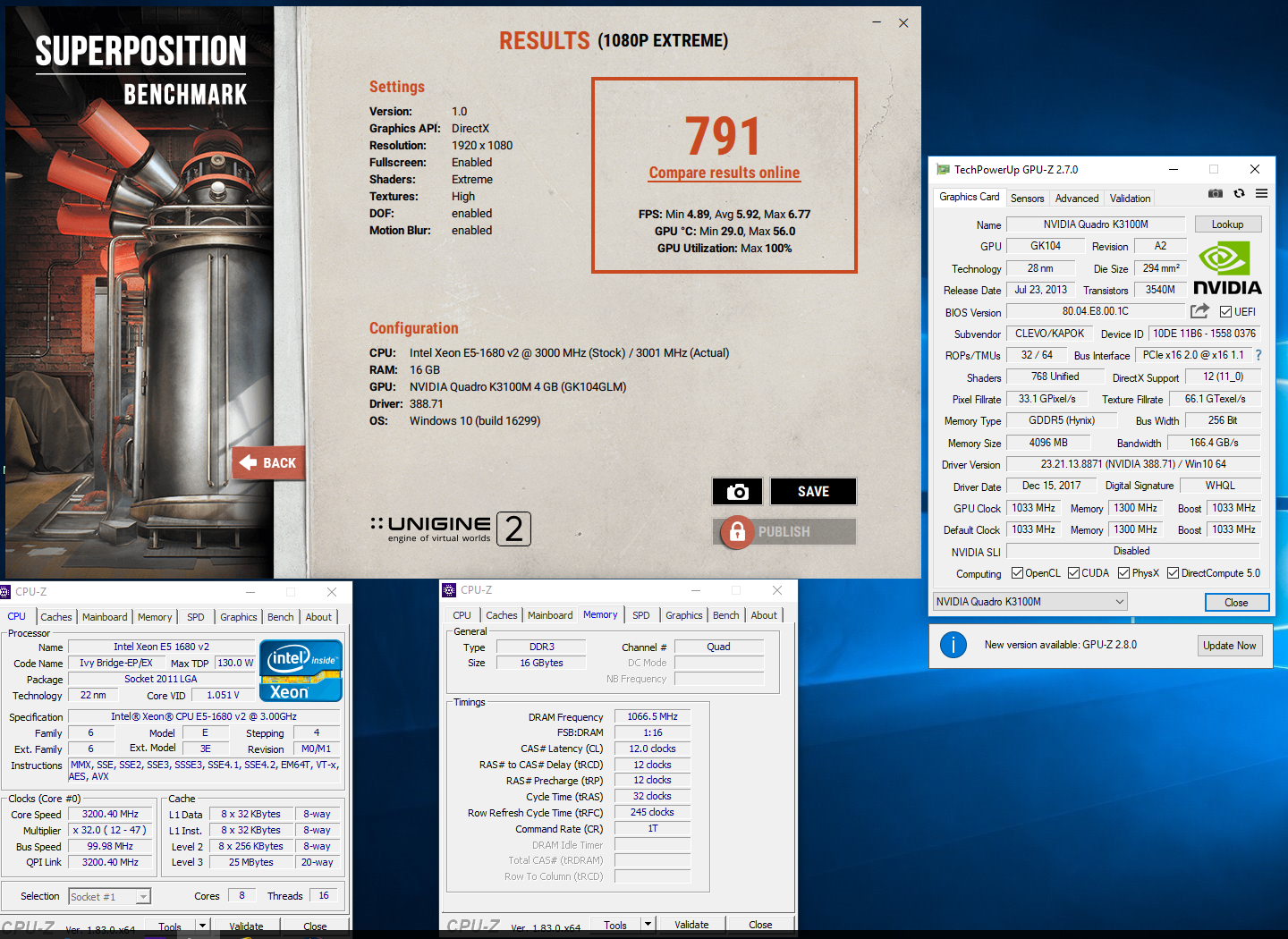Save the Superposition benchmark results
The height and width of the screenshot is (939, 1288).
coord(813,491)
